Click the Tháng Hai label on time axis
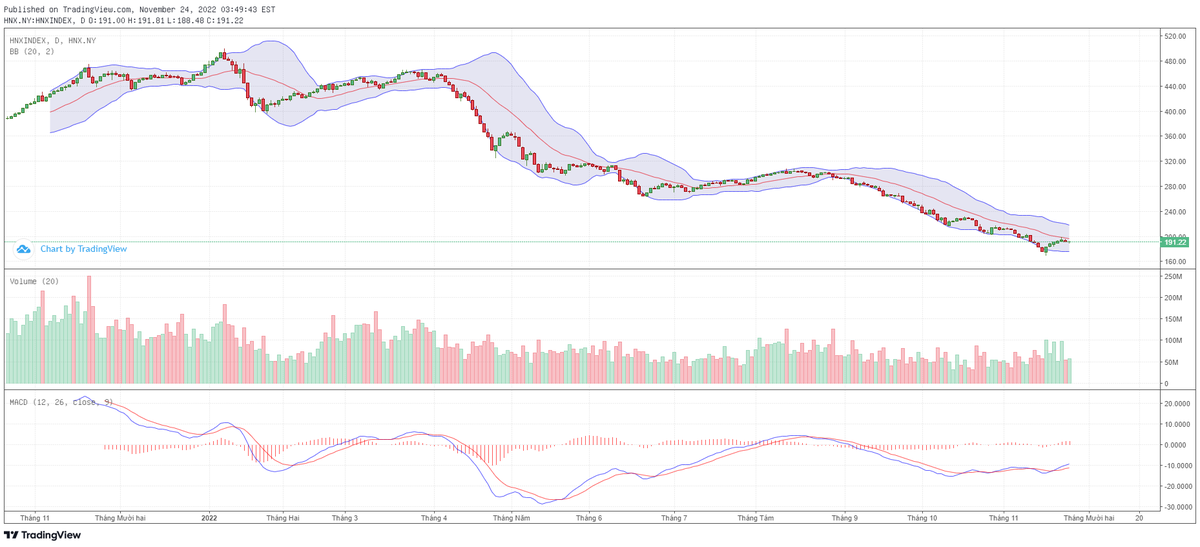This screenshot has width=1200, height=547. coord(283,518)
